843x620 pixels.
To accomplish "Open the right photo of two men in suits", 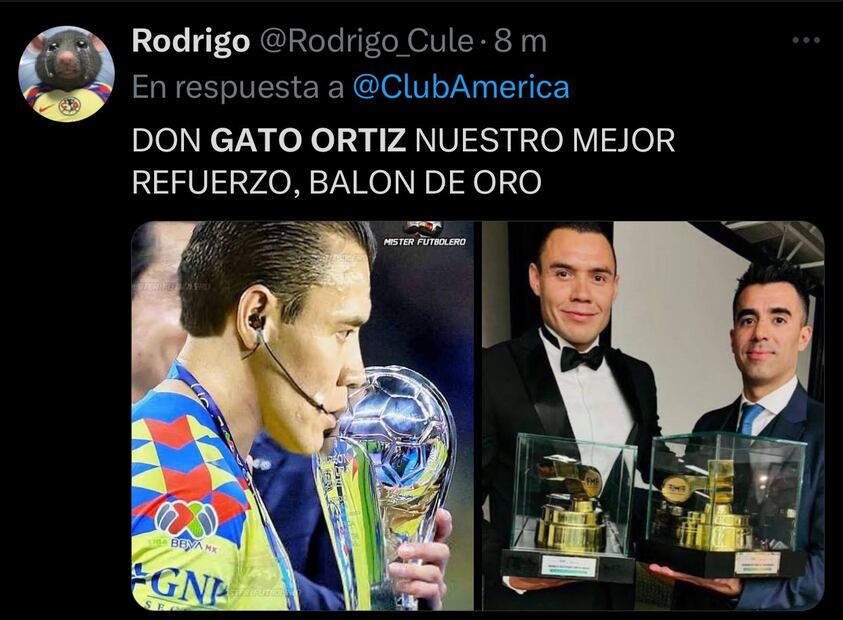I will pyautogui.click(x=653, y=416).
